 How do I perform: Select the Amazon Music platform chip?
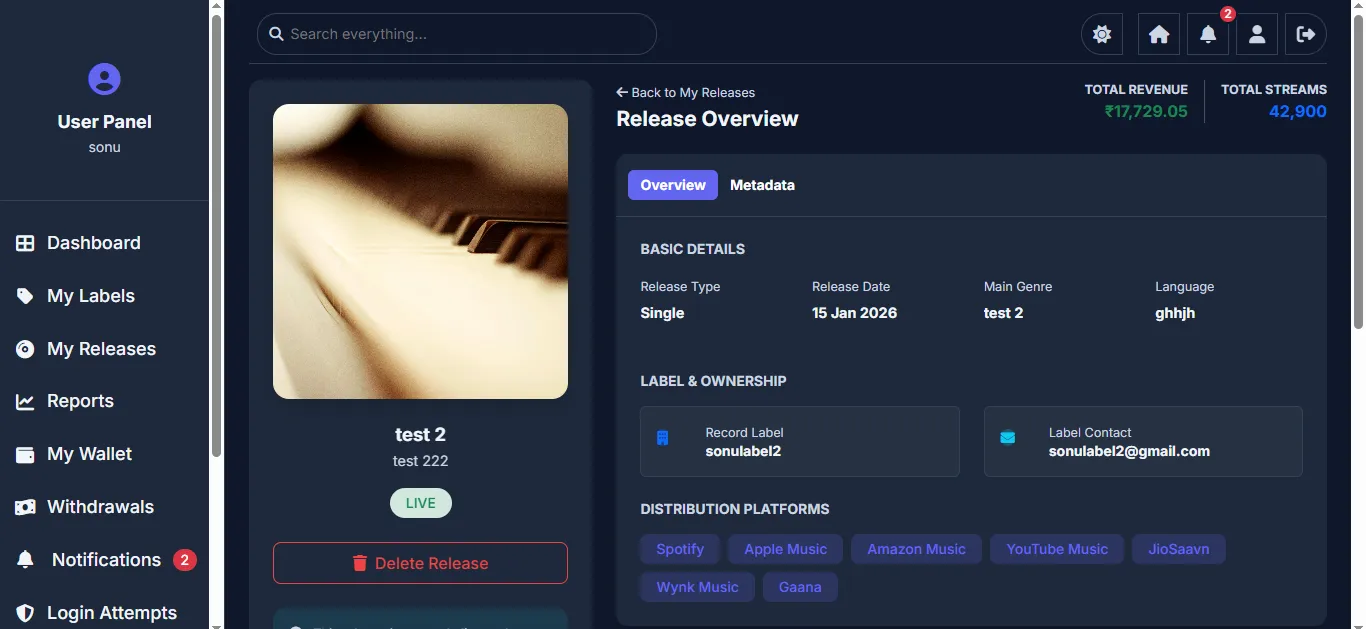[916, 549]
